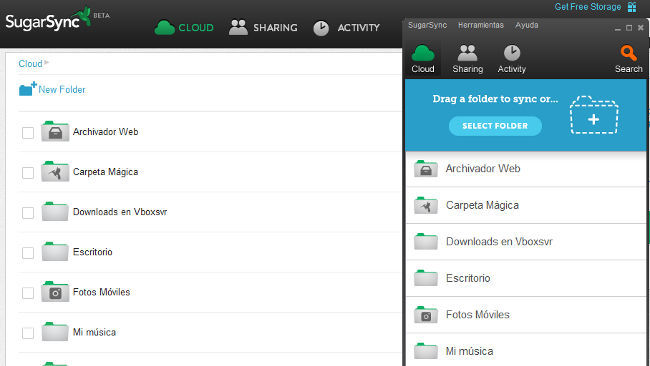Check the Archivador Web checkbox
Image resolution: width=650 pixels, height=366 pixels.
click(x=28, y=133)
